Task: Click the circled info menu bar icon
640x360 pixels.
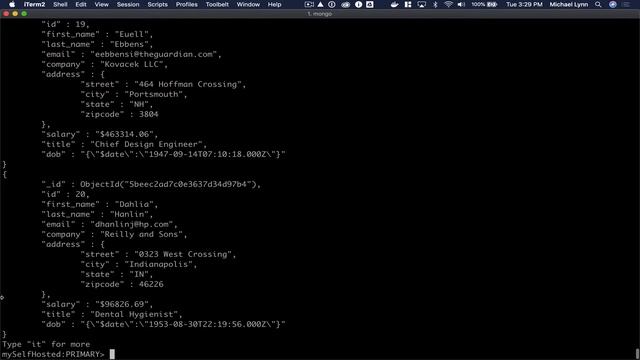Action: click(x=358, y=4)
